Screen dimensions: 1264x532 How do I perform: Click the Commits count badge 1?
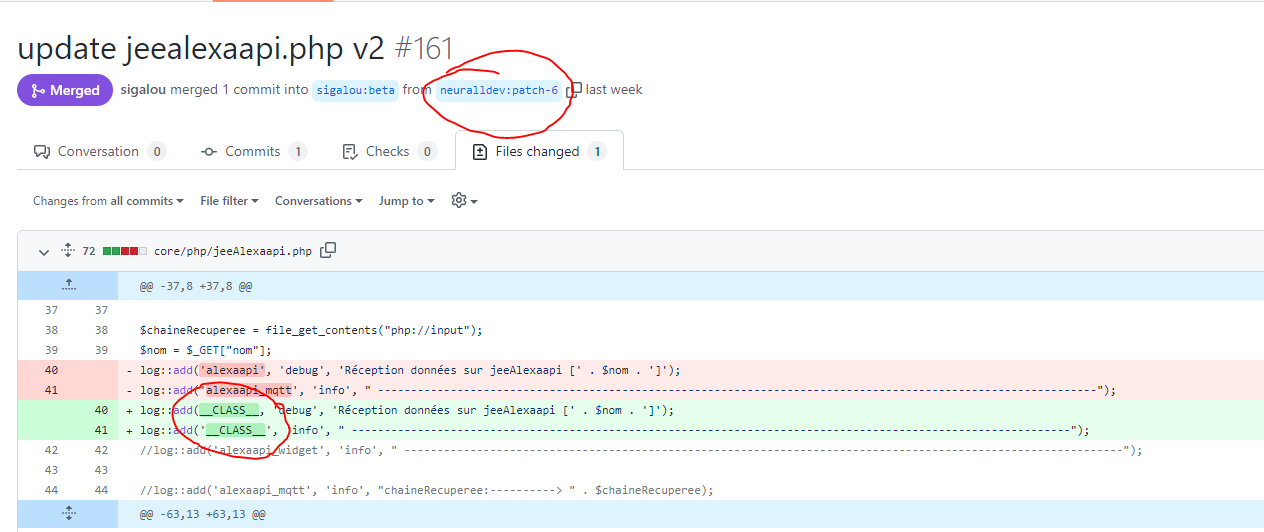pyautogui.click(x=298, y=152)
